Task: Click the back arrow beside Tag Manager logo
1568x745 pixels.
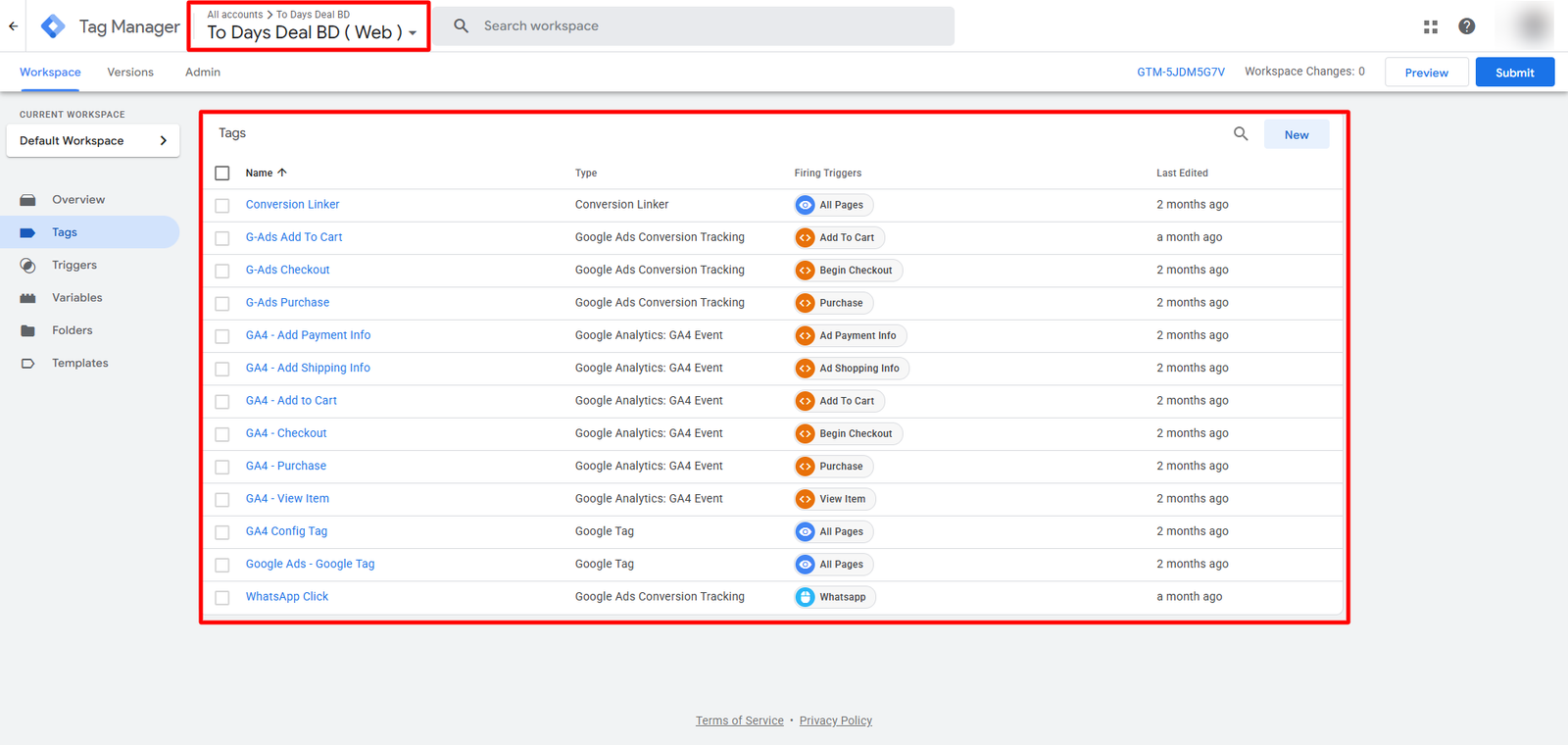Action: 13,26
